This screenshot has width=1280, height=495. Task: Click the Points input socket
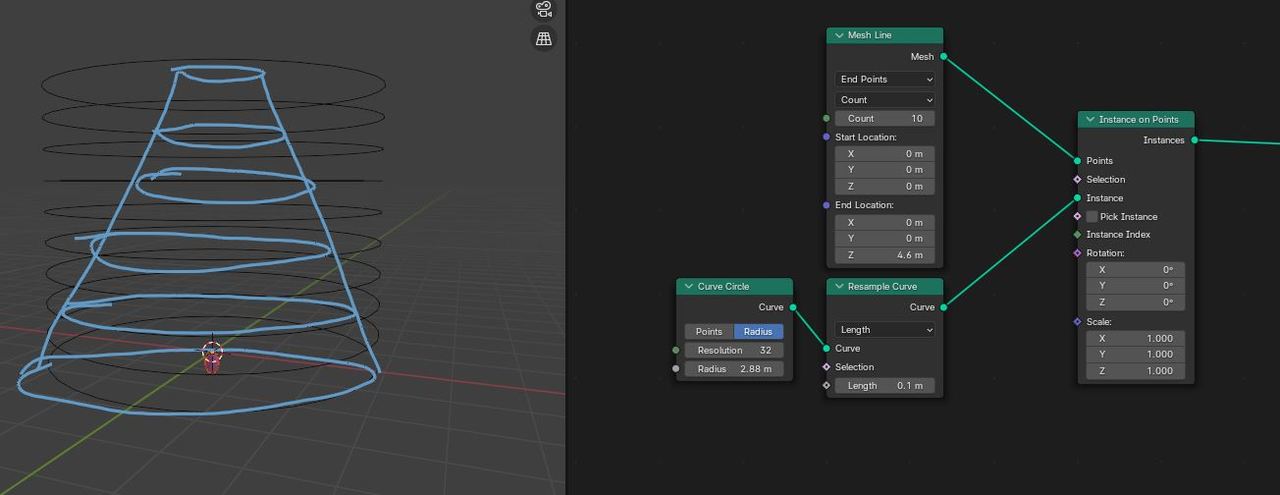point(1077,160)
